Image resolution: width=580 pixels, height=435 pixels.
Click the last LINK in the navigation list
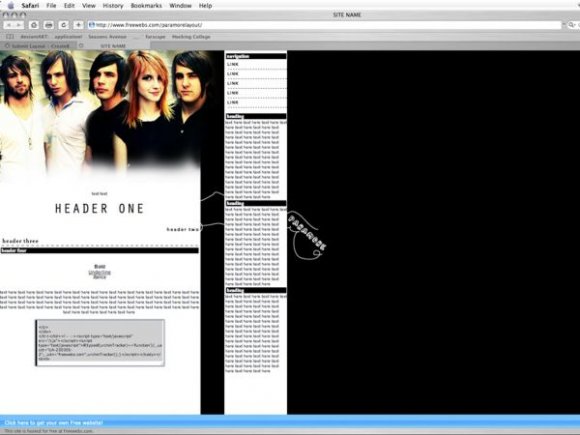click(x=233, y=102)
